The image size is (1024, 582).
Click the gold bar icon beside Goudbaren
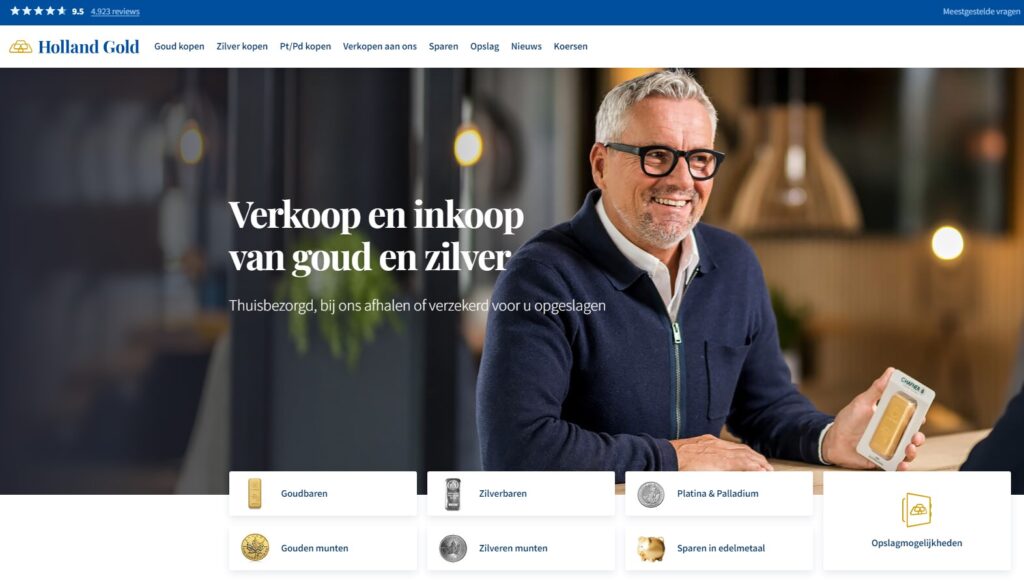coord(255,493)
